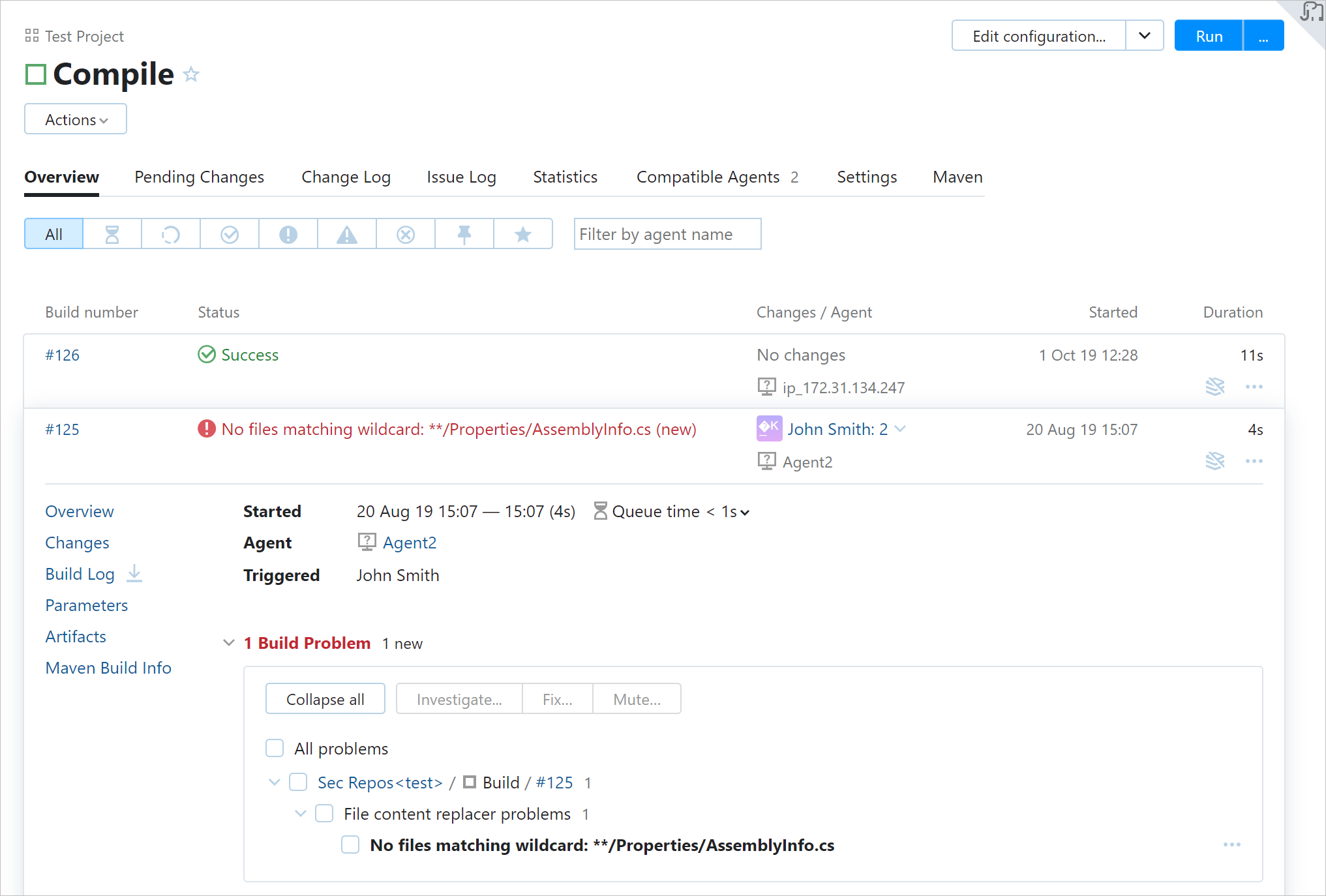Filter builds by running state
Viewport: 1326px width, 896px height.
pyautogui.click(x=170, y=233)
